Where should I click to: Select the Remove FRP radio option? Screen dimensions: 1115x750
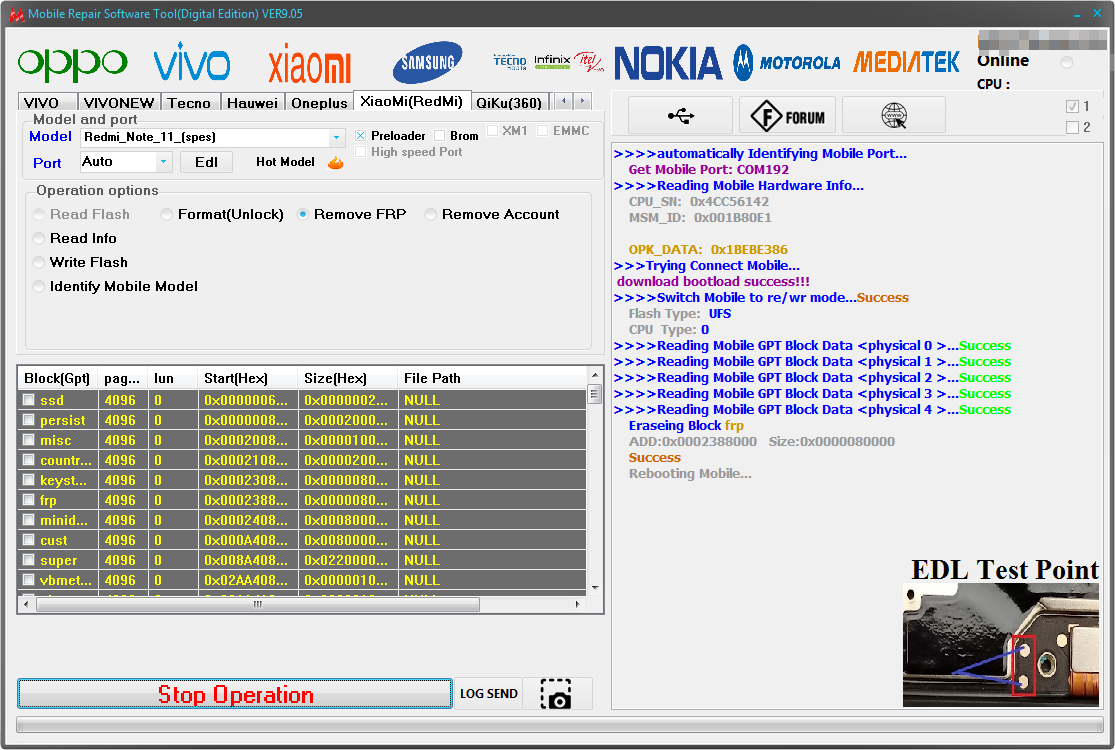pyautogui.click(x=303, y=215)
